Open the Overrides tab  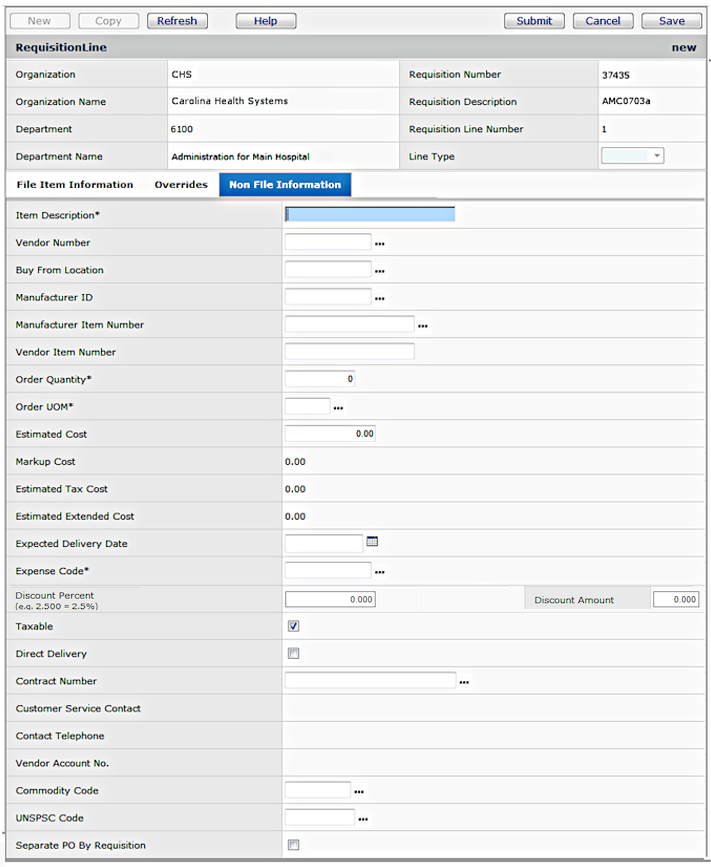181,185
